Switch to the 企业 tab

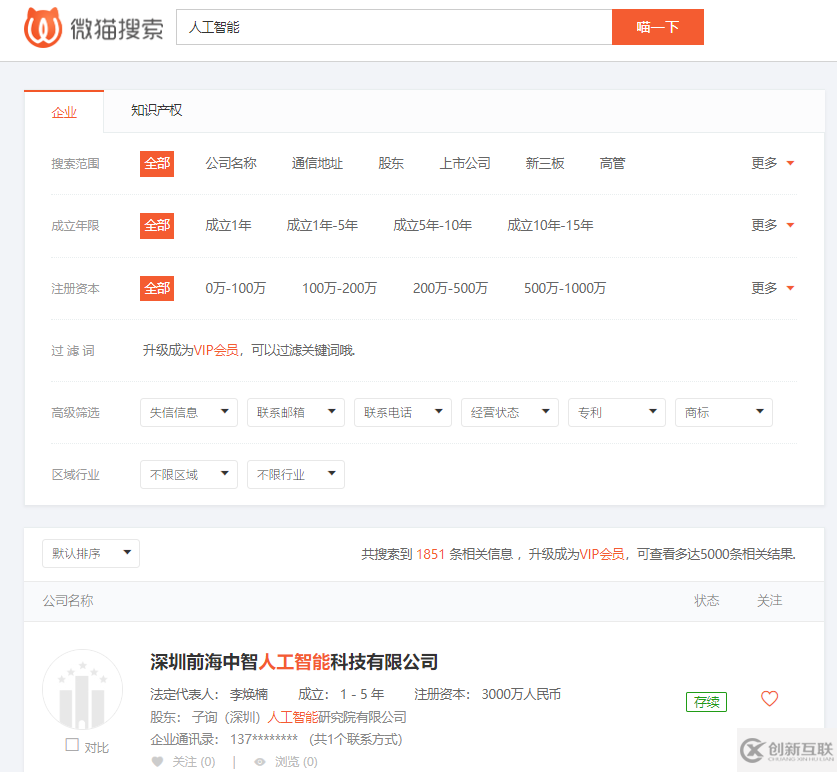pos(64,112)
